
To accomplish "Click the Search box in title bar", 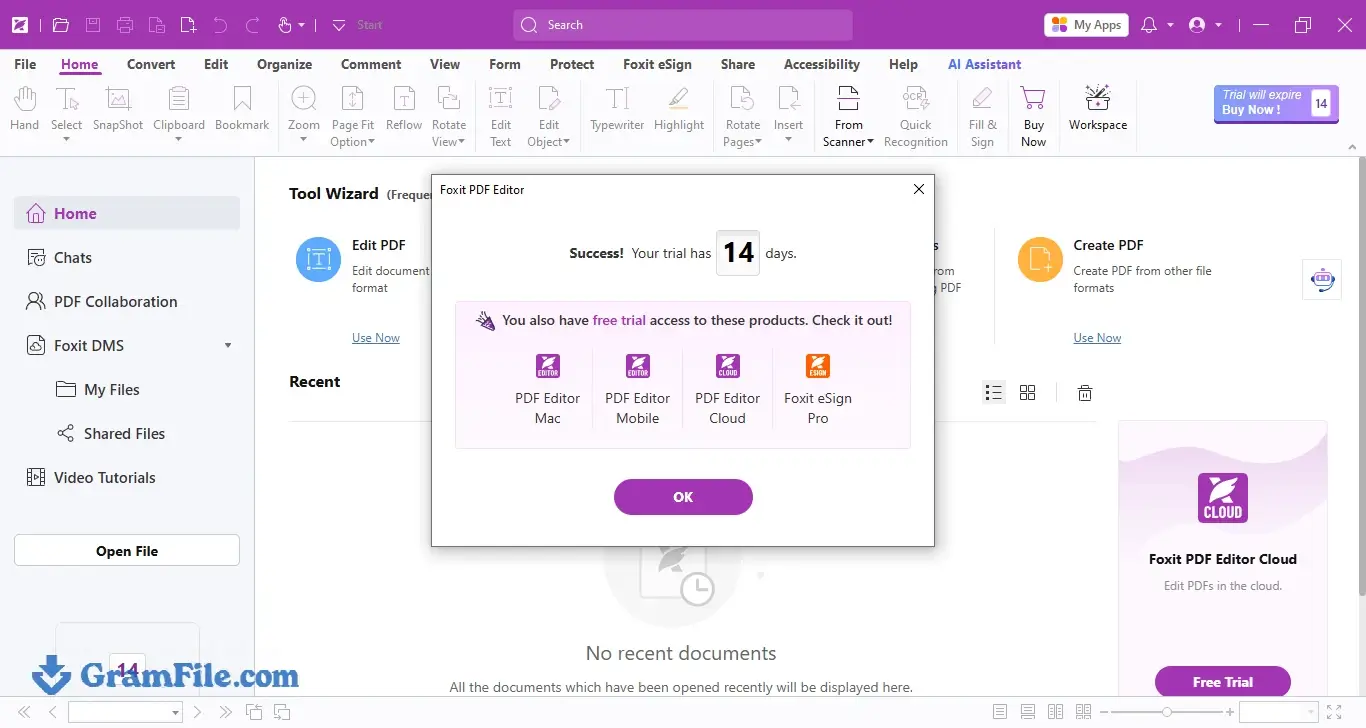I will tap(683, 25).
